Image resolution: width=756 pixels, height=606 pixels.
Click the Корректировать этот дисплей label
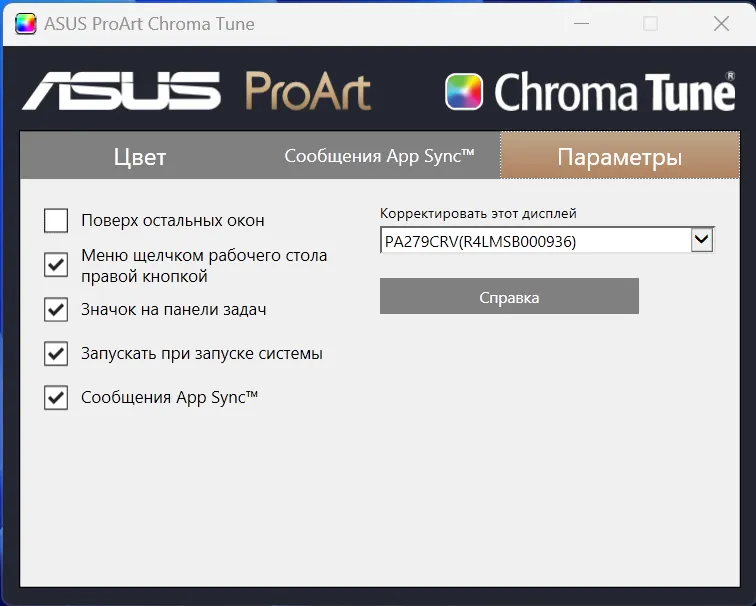(x=478, y=213)
